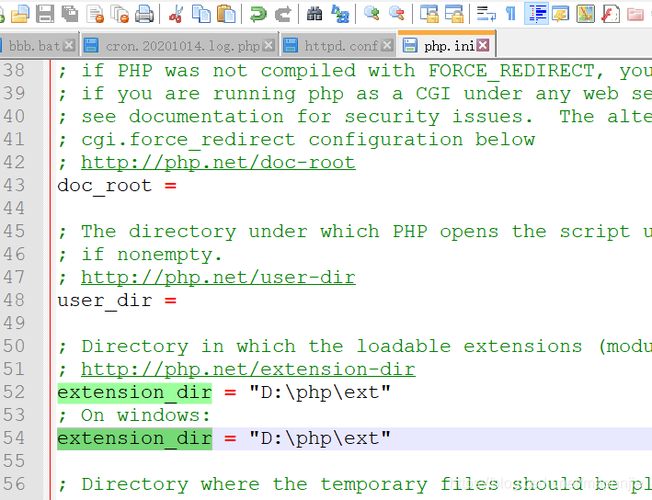Click "D:\php\ext" value on line 54
Image resolution: width=652 pixels, height=500 pixels.
click(320, 438)
